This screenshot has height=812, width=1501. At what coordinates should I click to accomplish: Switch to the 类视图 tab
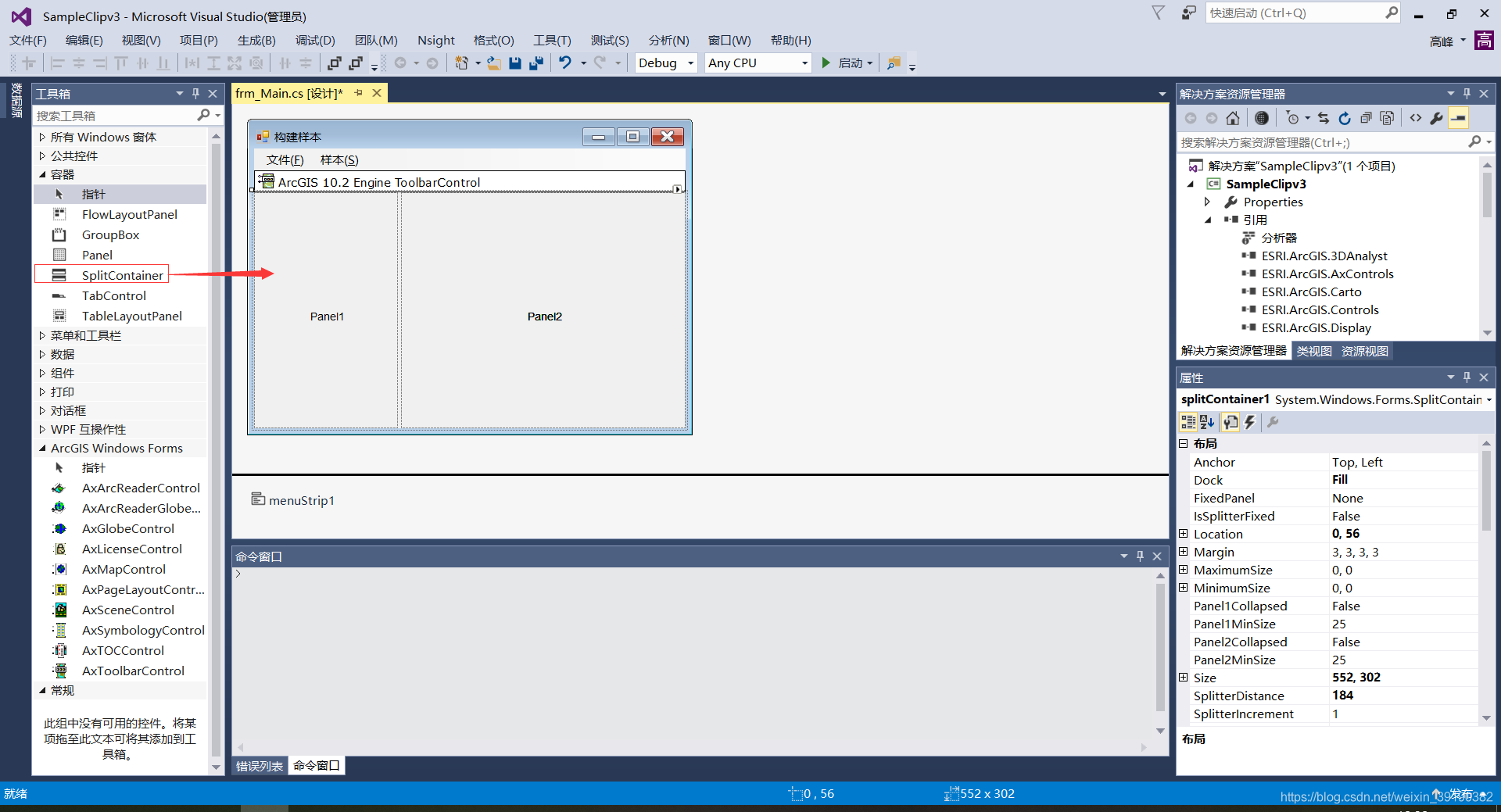pyautogui.click(x=1314, y=351)
